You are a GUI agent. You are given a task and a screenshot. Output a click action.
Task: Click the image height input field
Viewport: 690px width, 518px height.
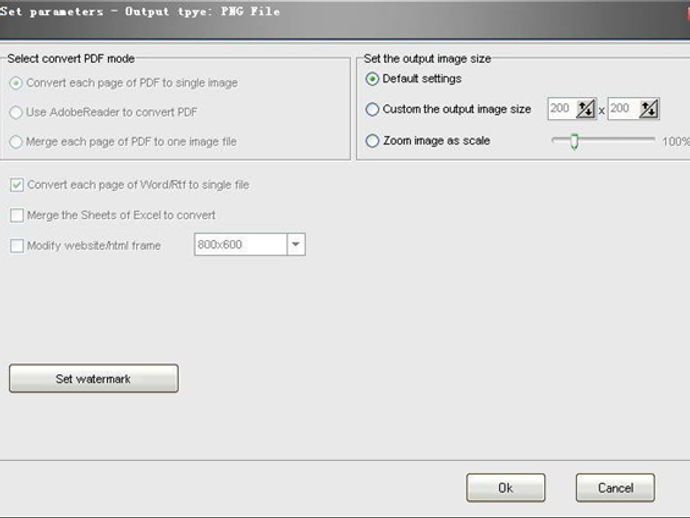[624, 109]
